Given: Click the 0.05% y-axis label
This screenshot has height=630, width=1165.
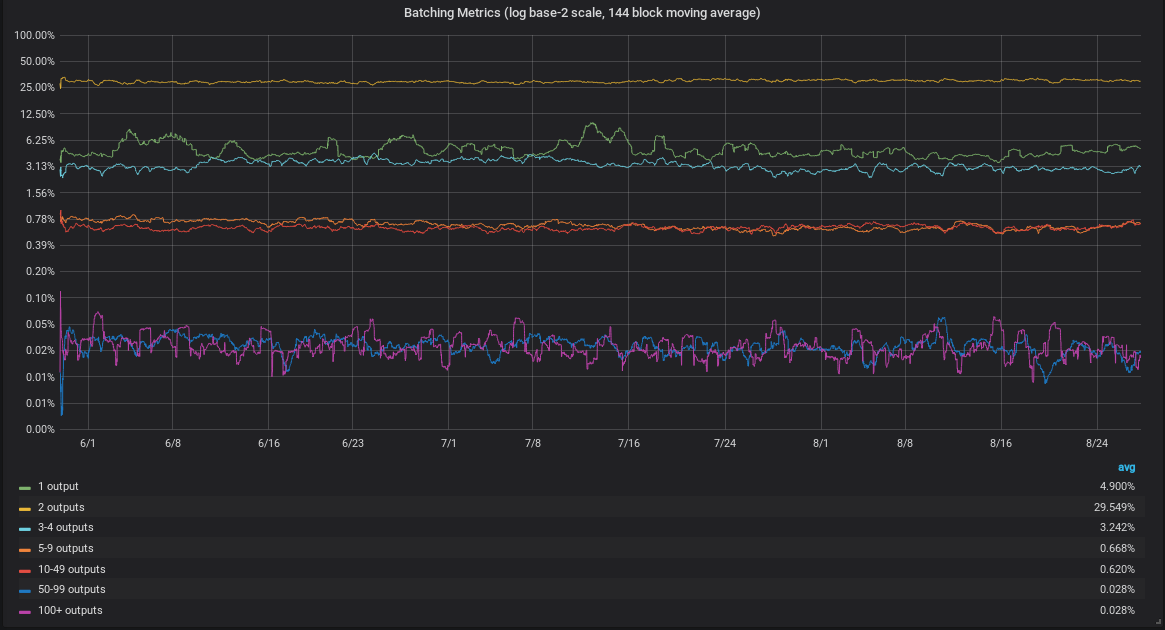Looking at the screenshot, I should coord(40,324).
